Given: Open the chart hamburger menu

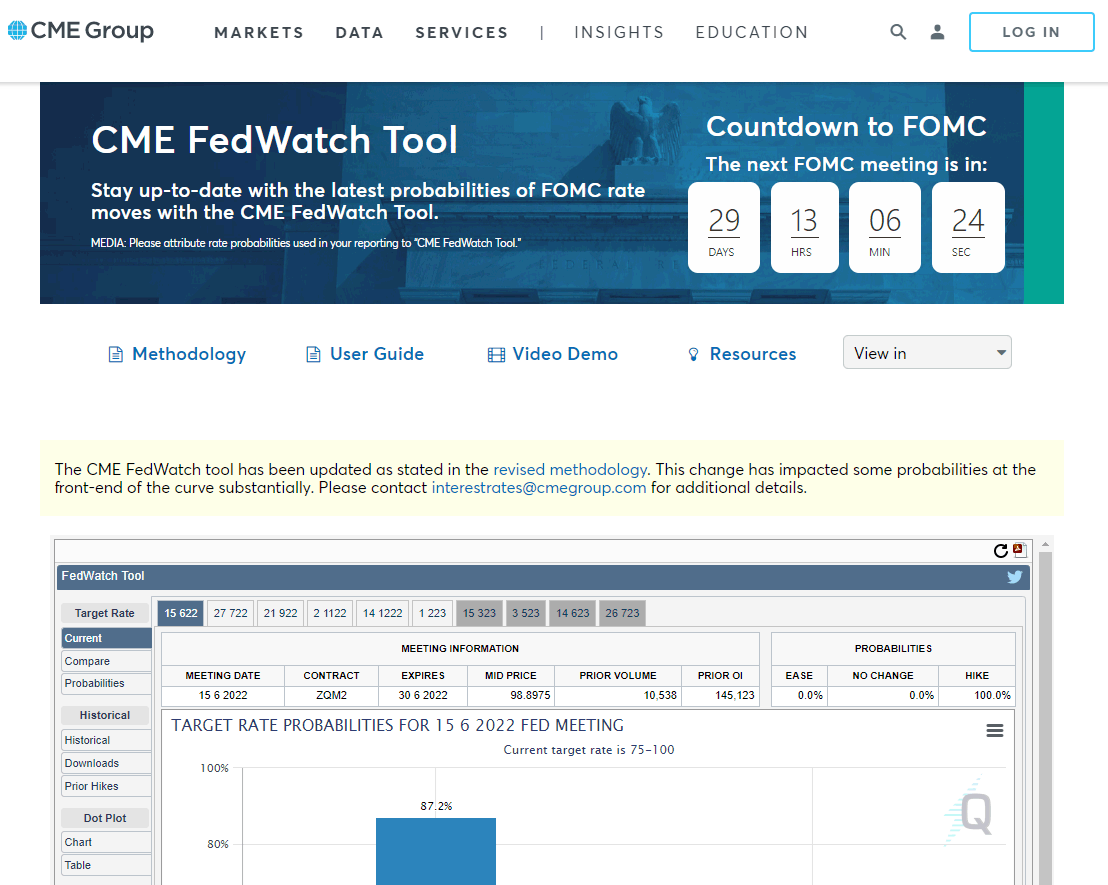Looking at the screenshot, I should click(994, 731).
